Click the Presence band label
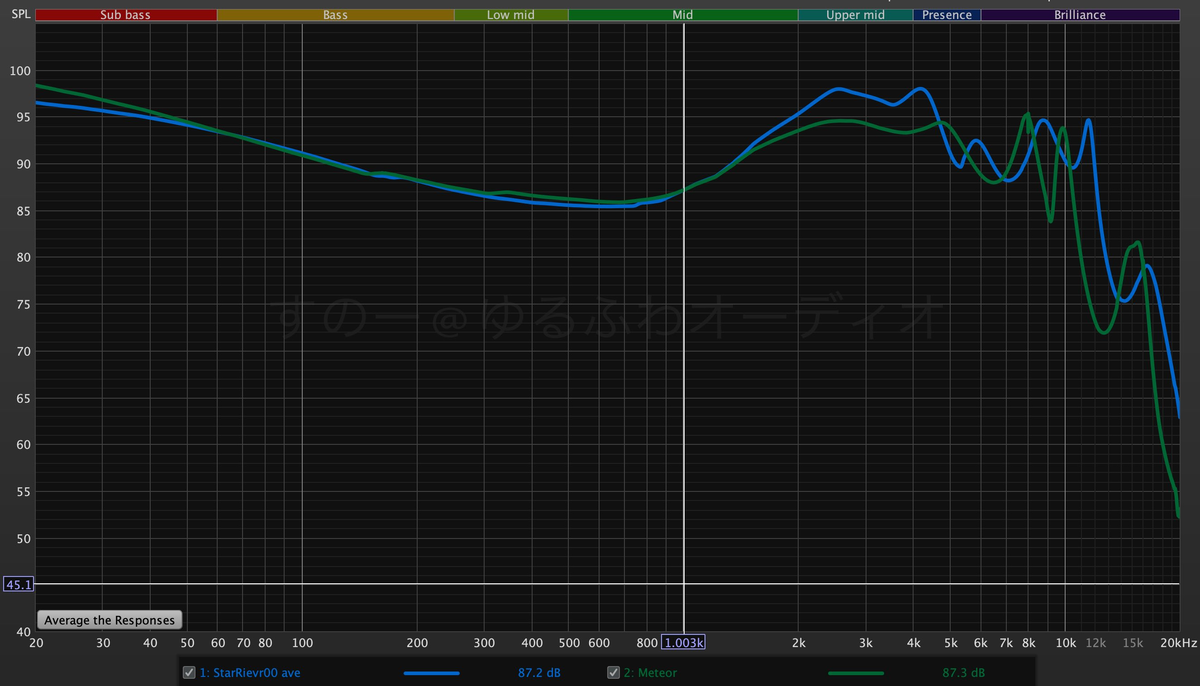This screenshot has width=1200, height=686. click(x=947, y=15)
